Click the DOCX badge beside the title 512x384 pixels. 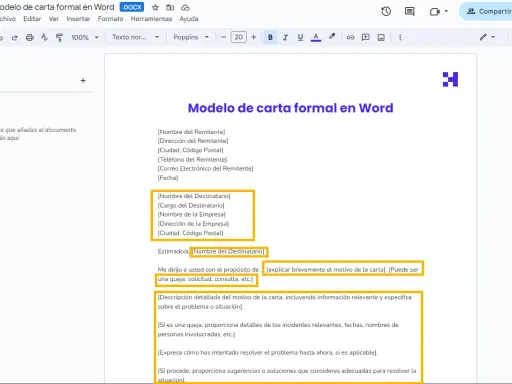(x=132, y=7)
